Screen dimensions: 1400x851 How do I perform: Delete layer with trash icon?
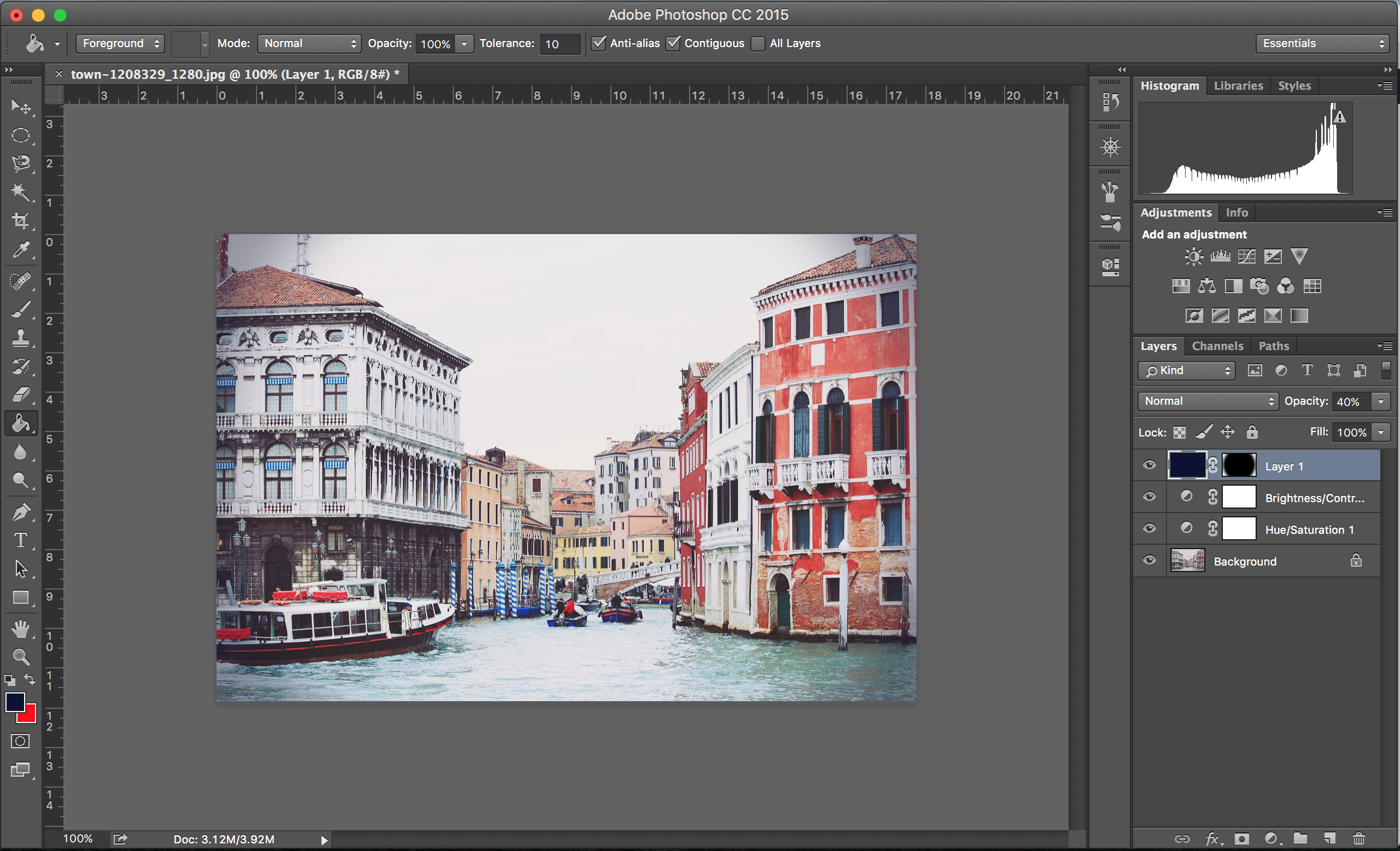(x=1358, y=838)
